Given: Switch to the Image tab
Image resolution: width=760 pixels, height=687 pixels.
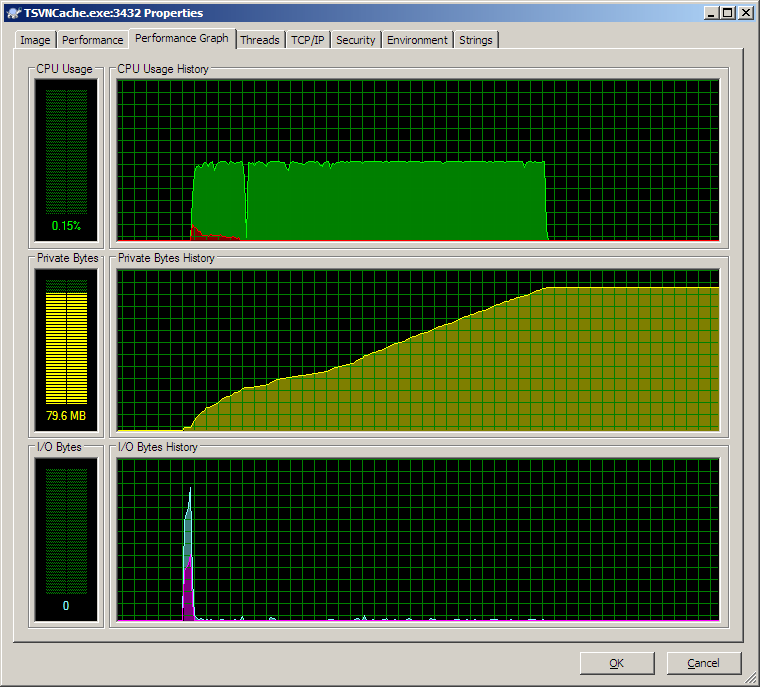Looking at the screenshot, I should coord(35,40).
